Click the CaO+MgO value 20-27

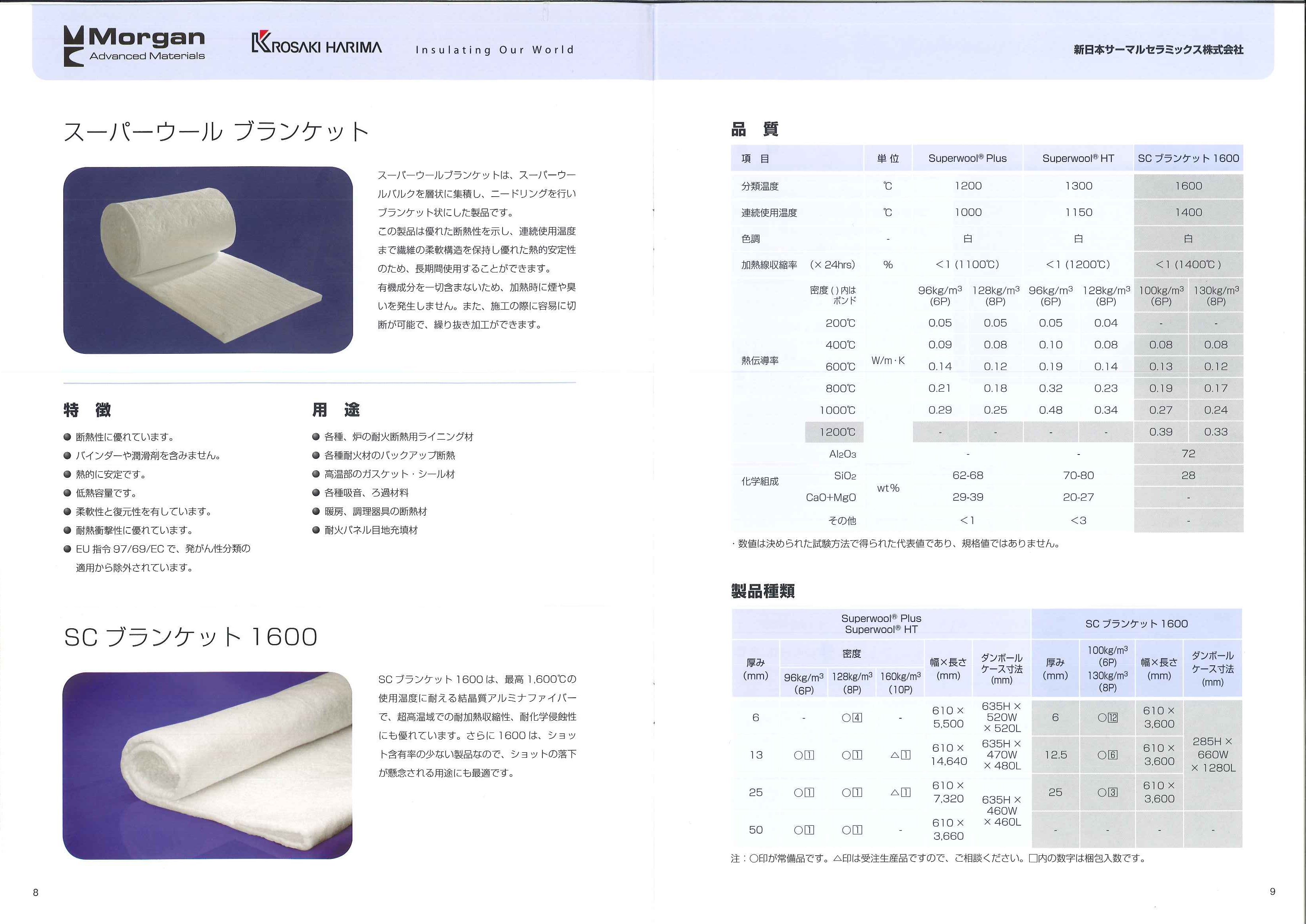tap(1078, 497)
